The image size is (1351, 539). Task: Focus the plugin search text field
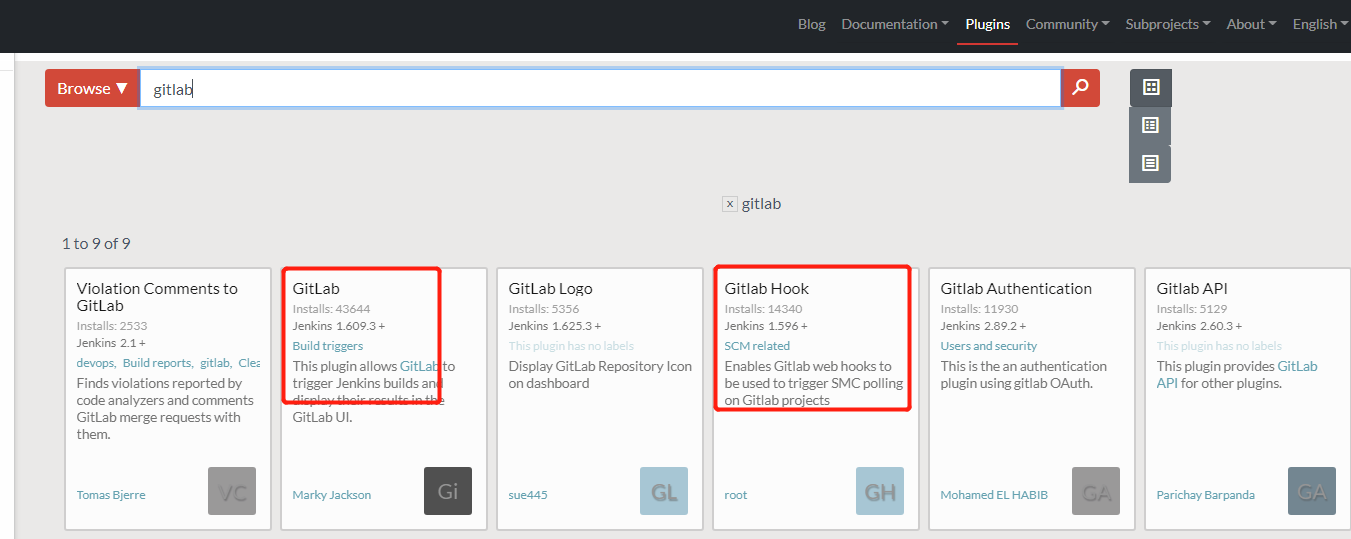coord(600,88)
